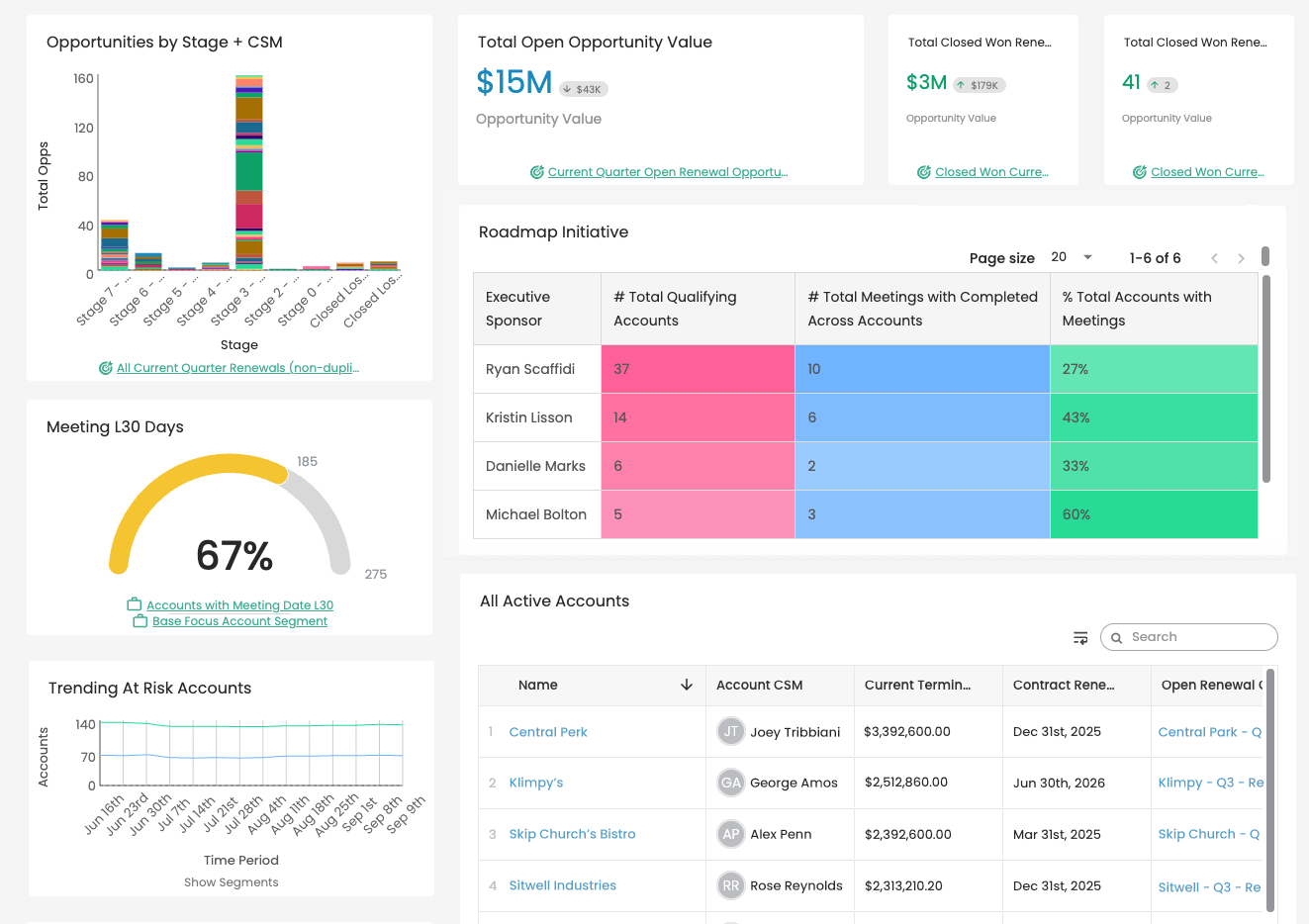Screen dimensions: 1309x924
Task: Open All Current Quarter Renewals report link
Action: 237,368
